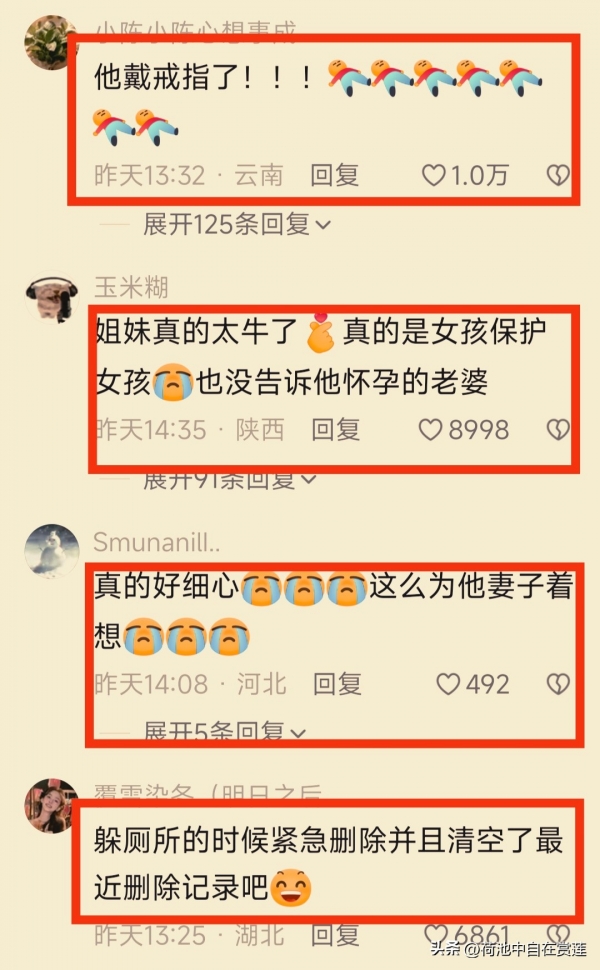Open the username Smunanill.. profile
The height and width of the screenshot is (970, 600).
point(156,543)
